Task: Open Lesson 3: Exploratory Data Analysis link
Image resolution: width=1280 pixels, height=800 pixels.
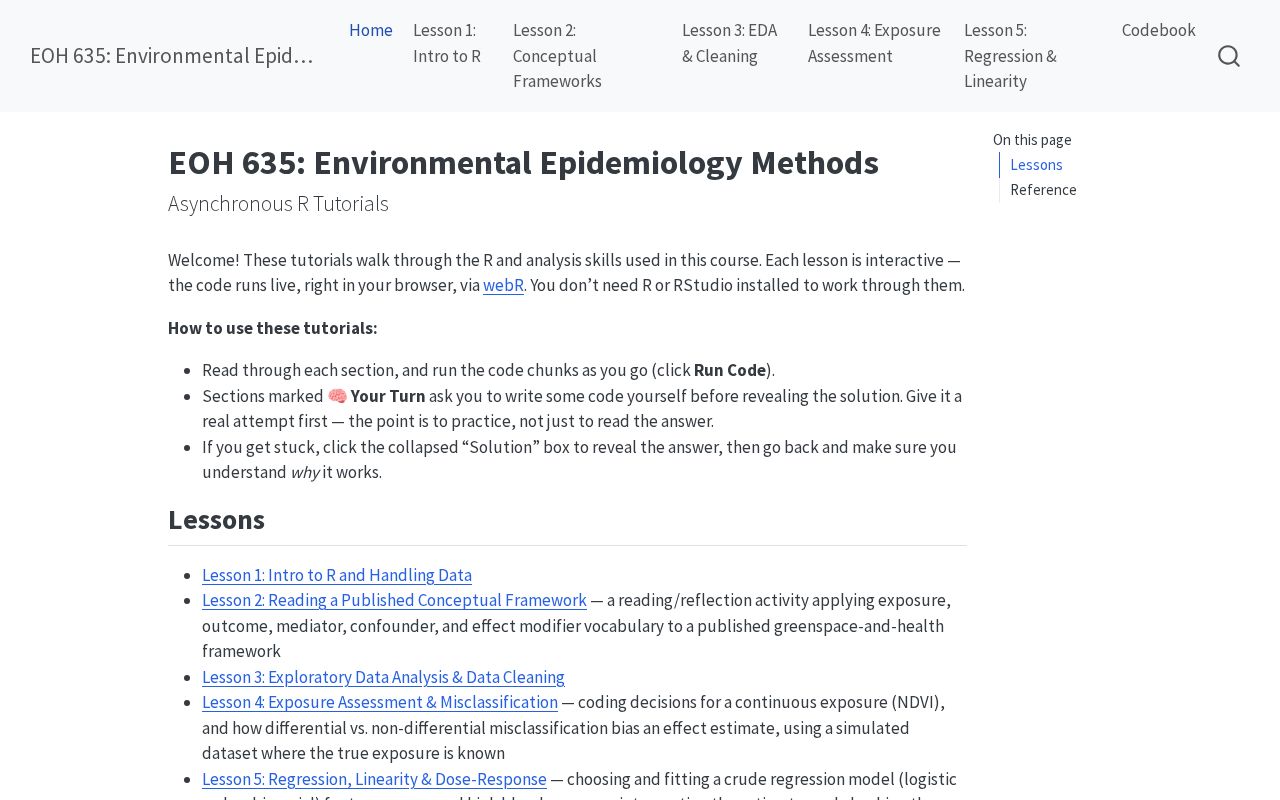Action: click(x=383, y=677)
